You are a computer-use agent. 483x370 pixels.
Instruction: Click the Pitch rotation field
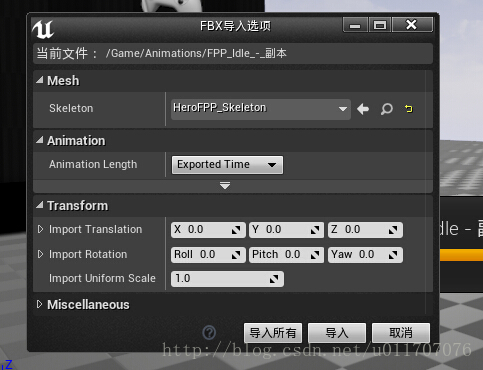[286, 255]
